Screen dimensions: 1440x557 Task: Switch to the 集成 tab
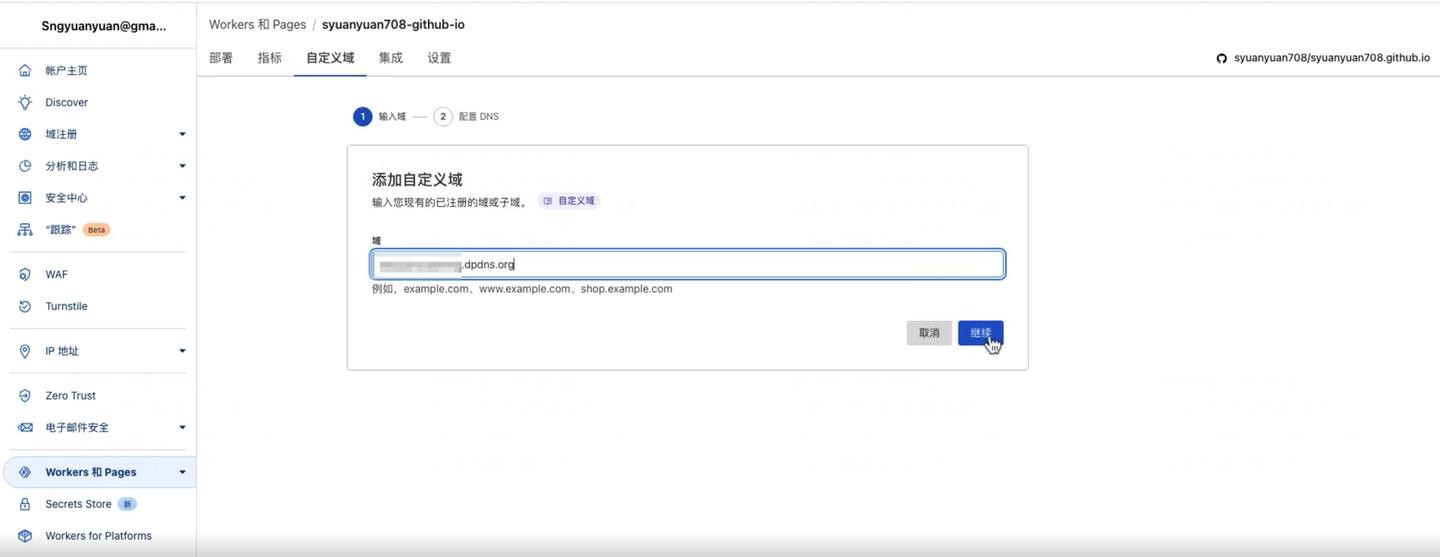point(390,58)
